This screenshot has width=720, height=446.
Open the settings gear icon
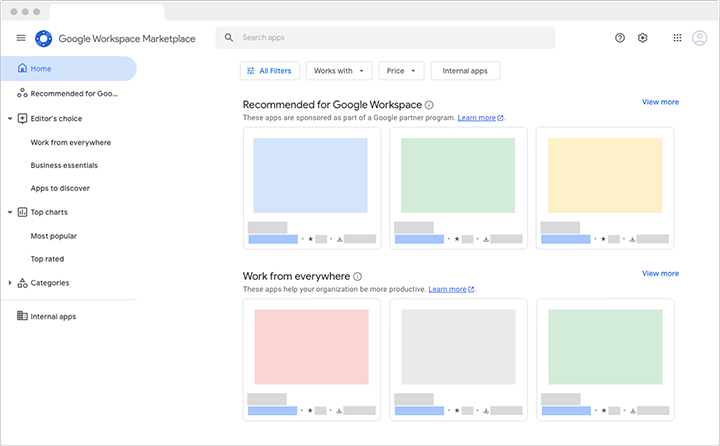click(x=643, y=38)
